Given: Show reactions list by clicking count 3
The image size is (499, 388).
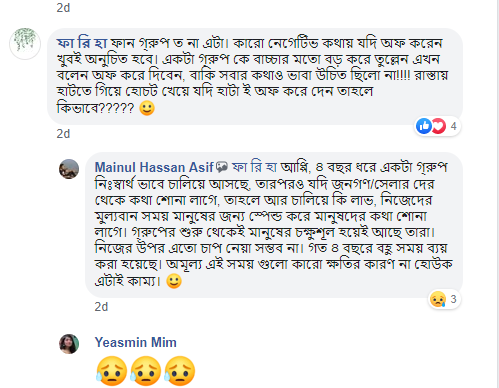Looking at the screenshot, I should pos(453,299).
